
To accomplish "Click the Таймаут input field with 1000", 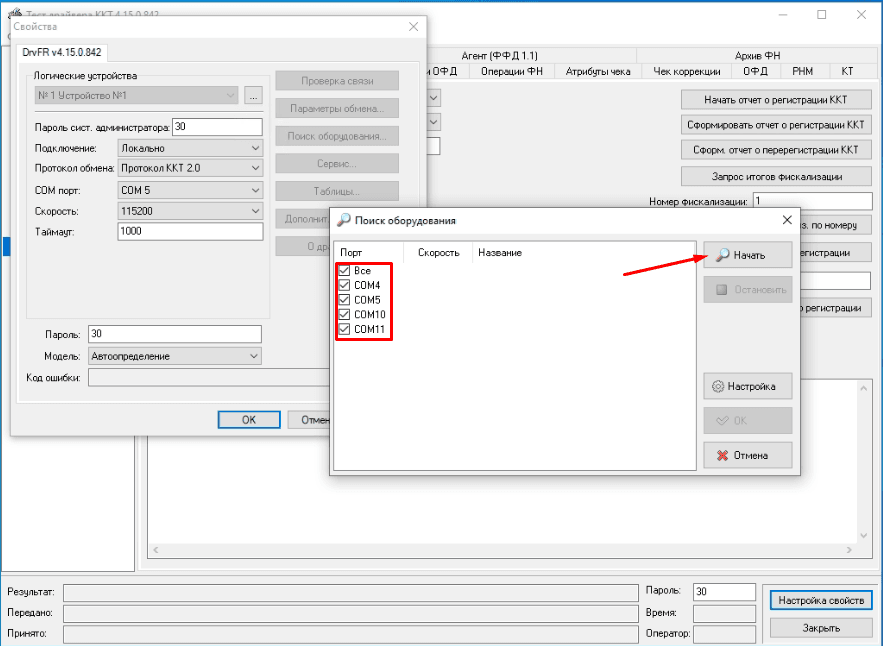I will (x=189, y=231).
